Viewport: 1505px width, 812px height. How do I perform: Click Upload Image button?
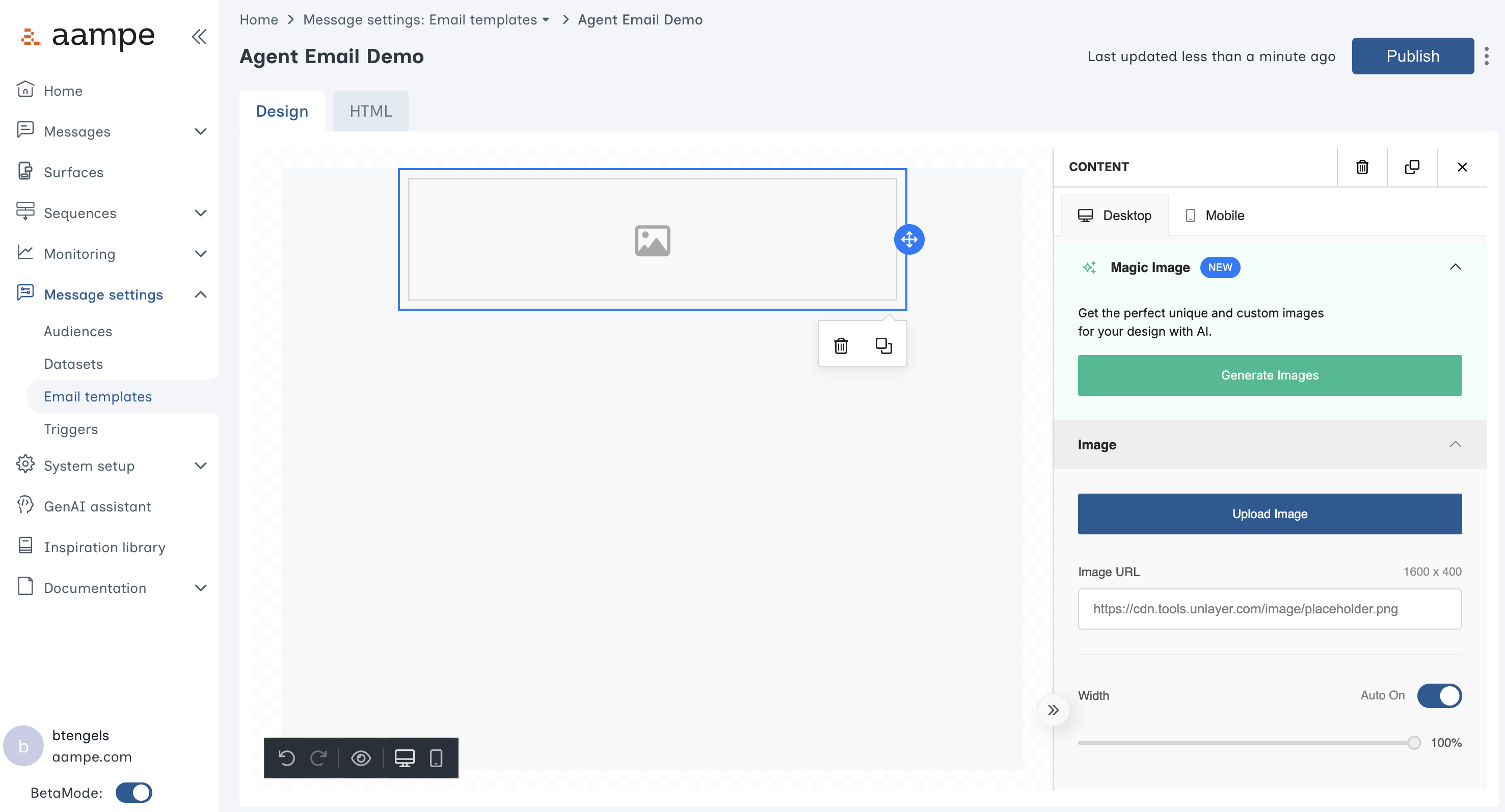point(1270,514)
